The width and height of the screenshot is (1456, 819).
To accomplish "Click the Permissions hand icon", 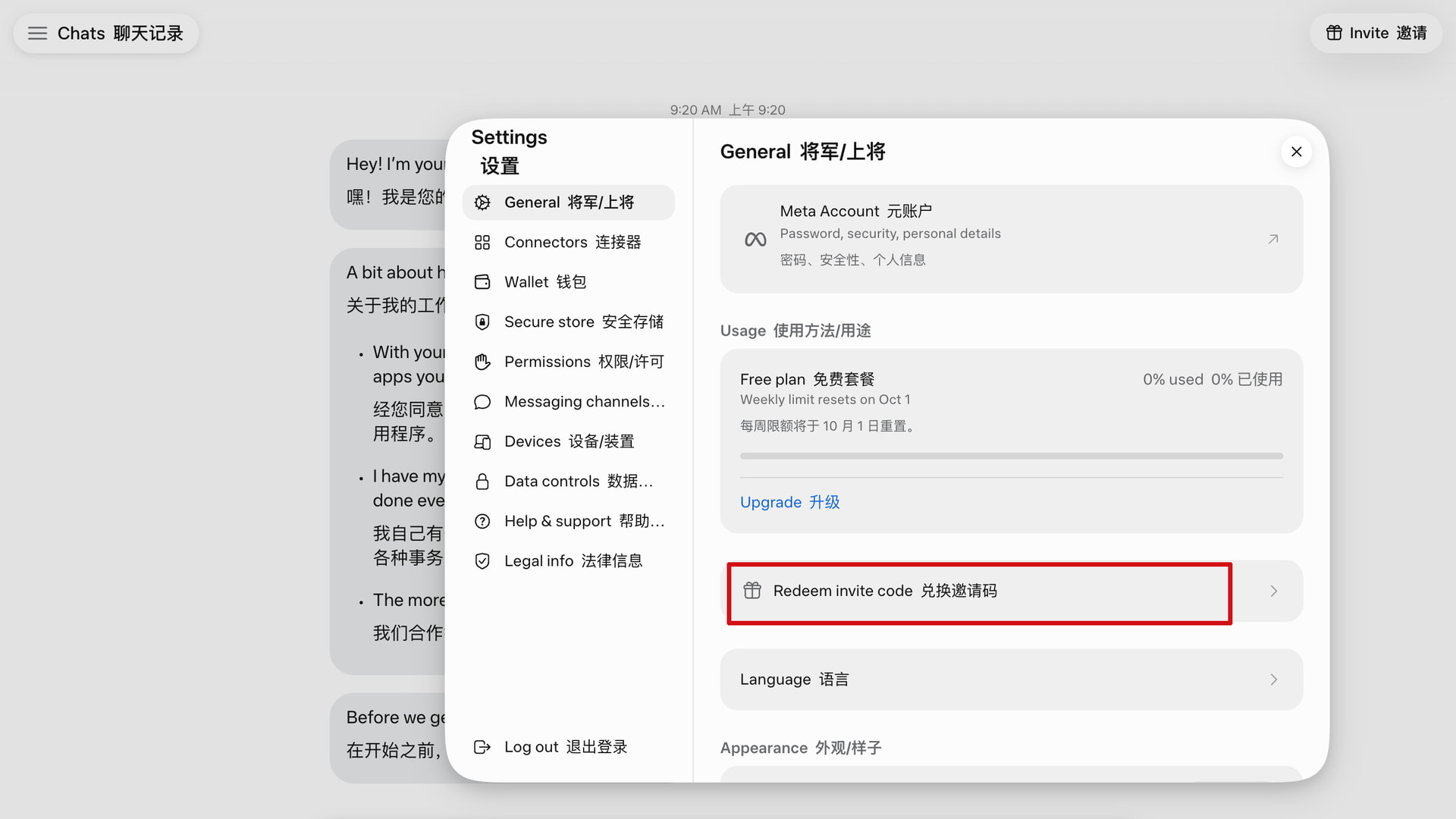I will pyautogui.click(x=482, y=362).
